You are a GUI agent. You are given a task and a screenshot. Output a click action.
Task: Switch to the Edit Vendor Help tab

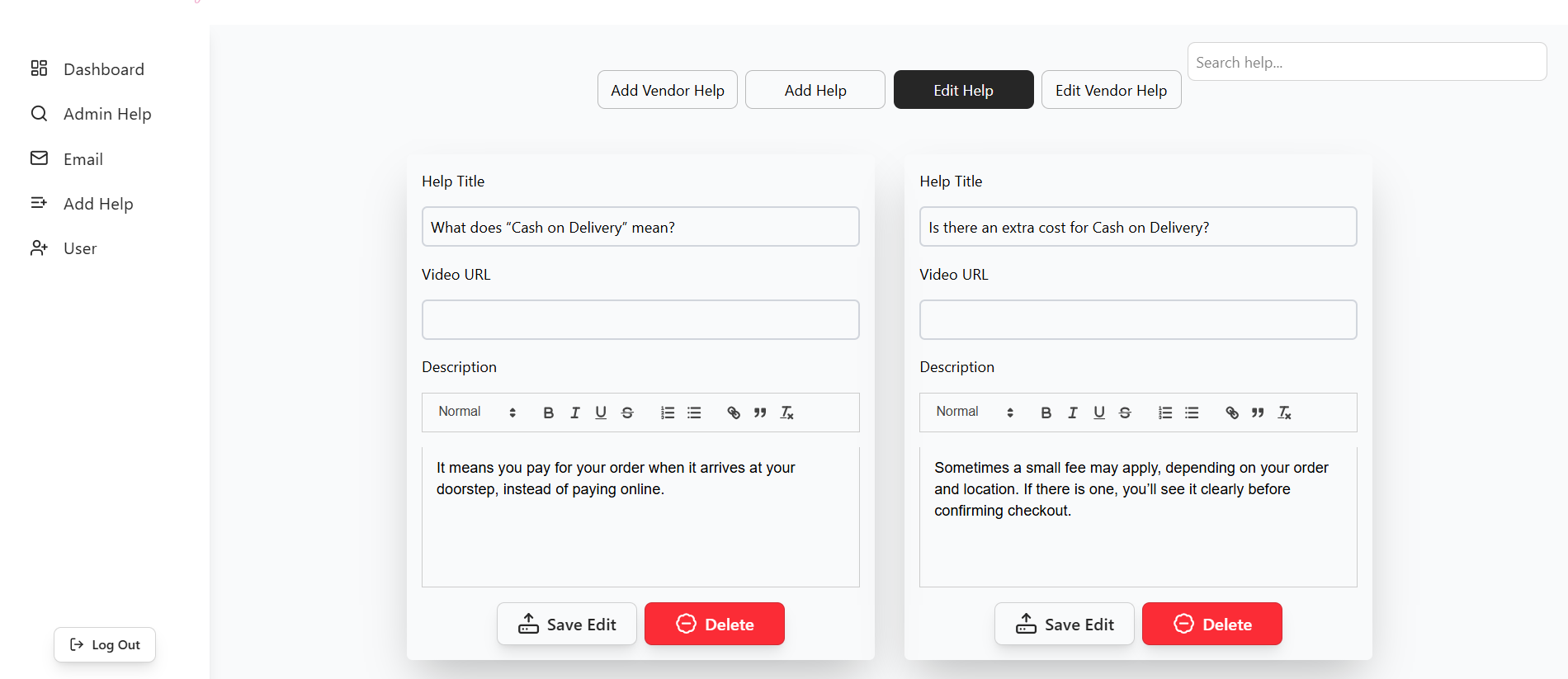click(1111, 90)
